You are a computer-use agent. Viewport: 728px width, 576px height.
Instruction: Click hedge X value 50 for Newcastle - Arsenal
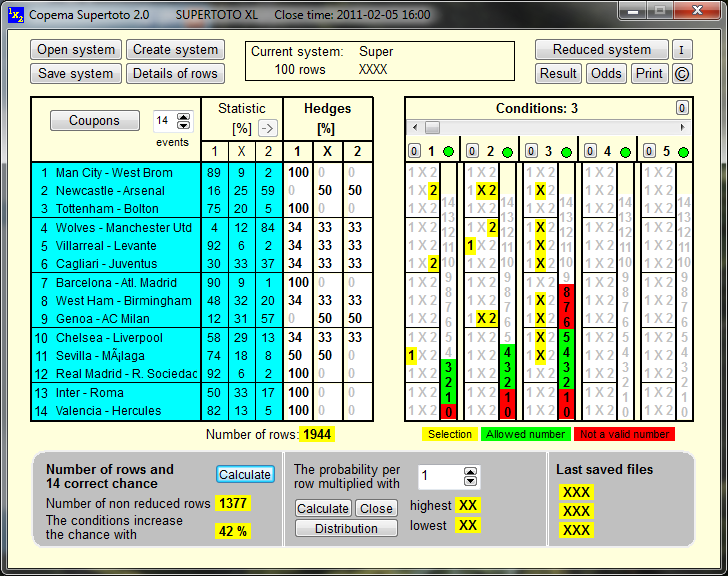click(x=325, y=190)
